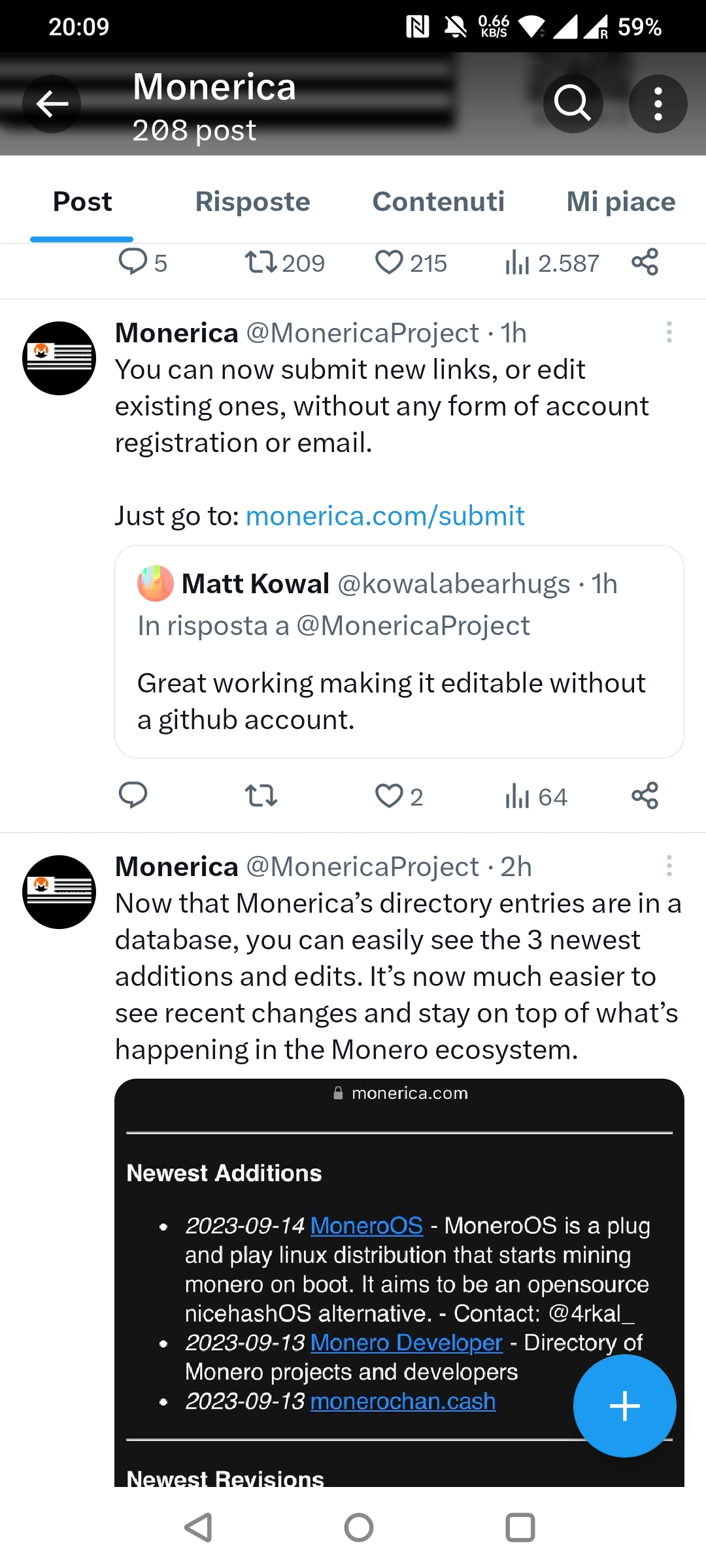Open more options for the 2h post
This screenshot has height=1568, width=706.
click(x=669, y=866)
